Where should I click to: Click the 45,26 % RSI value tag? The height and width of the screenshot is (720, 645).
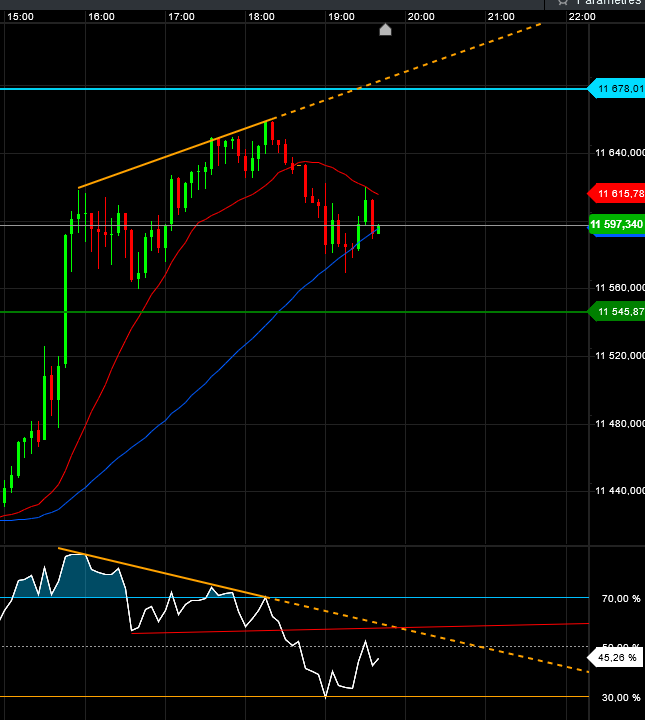click(x=615, y=658)
